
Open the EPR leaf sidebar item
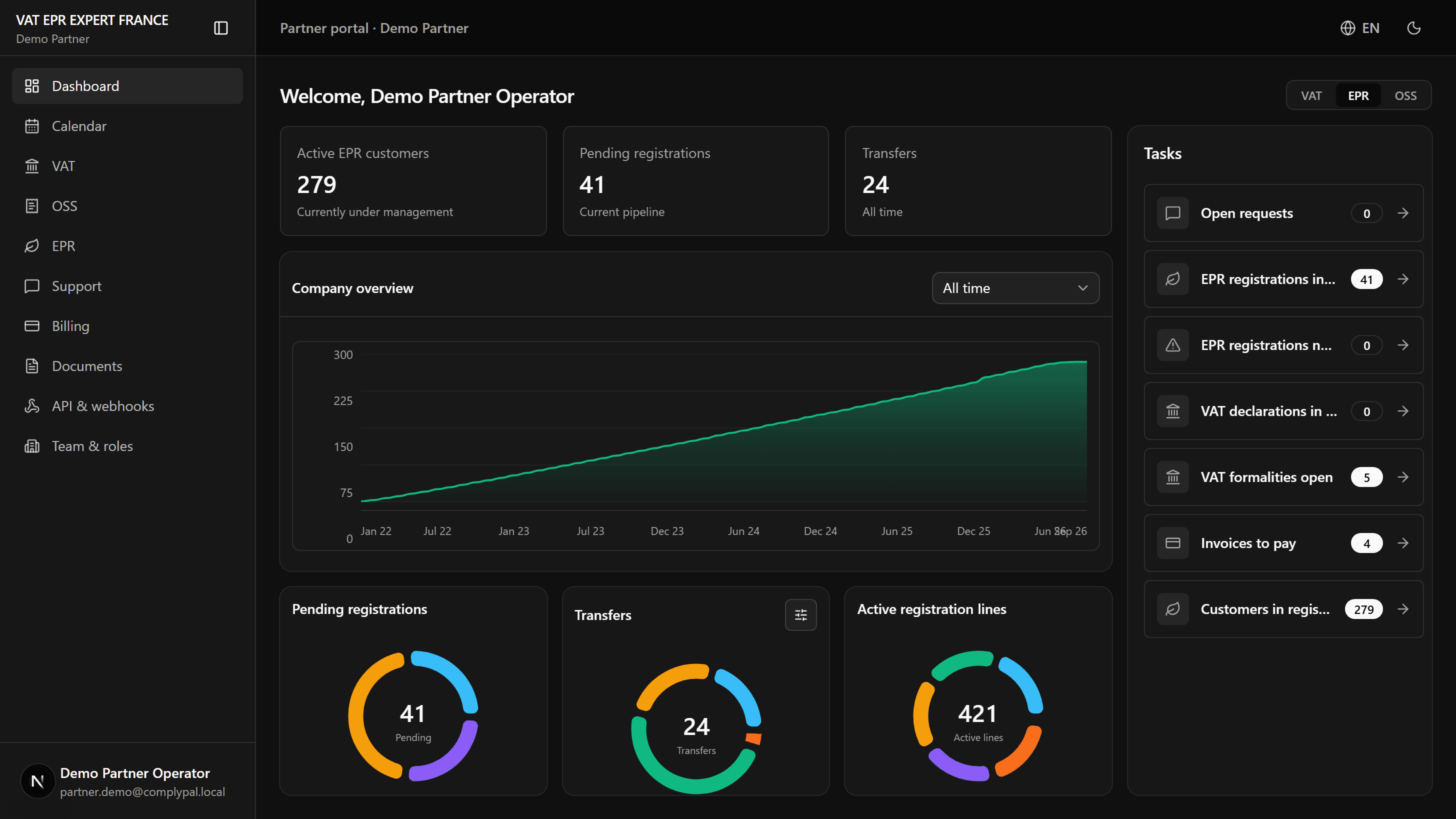(x=127, y=246)
